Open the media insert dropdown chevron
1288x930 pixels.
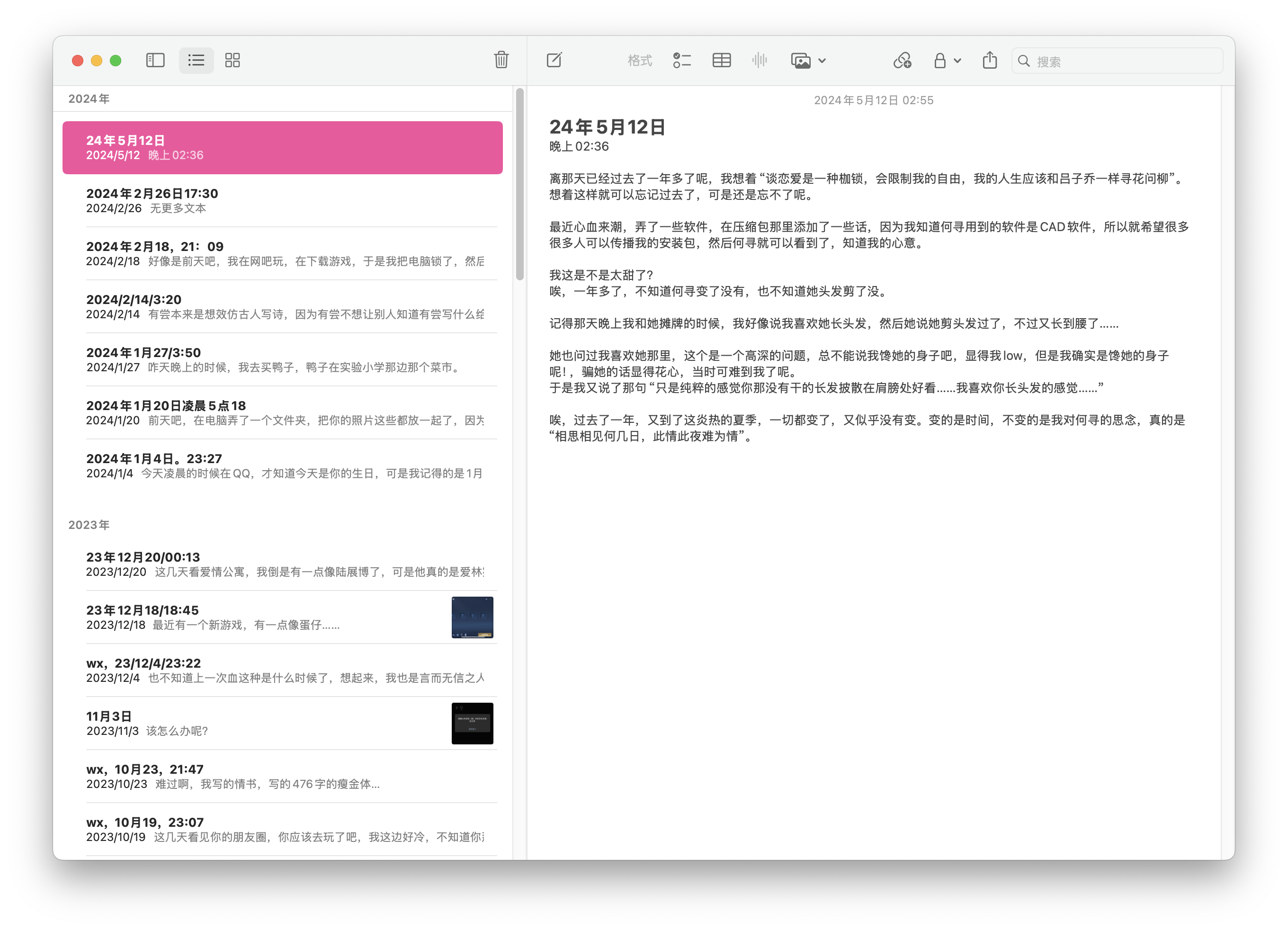822,60
